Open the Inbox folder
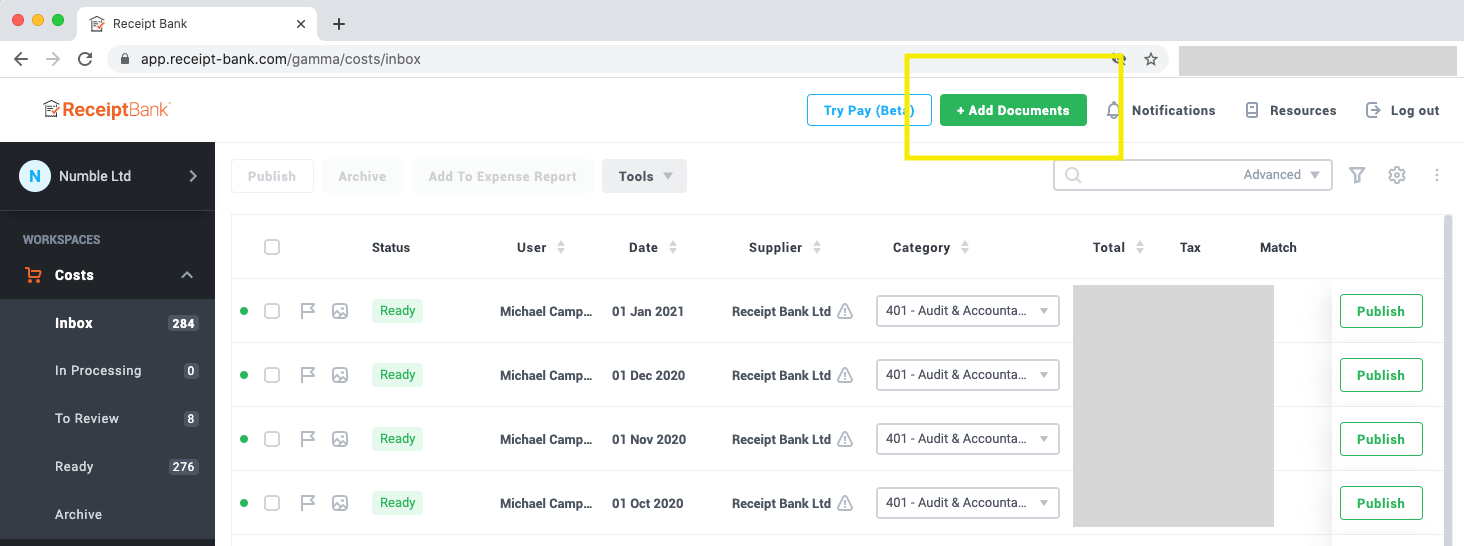 [x=107, y=323]
